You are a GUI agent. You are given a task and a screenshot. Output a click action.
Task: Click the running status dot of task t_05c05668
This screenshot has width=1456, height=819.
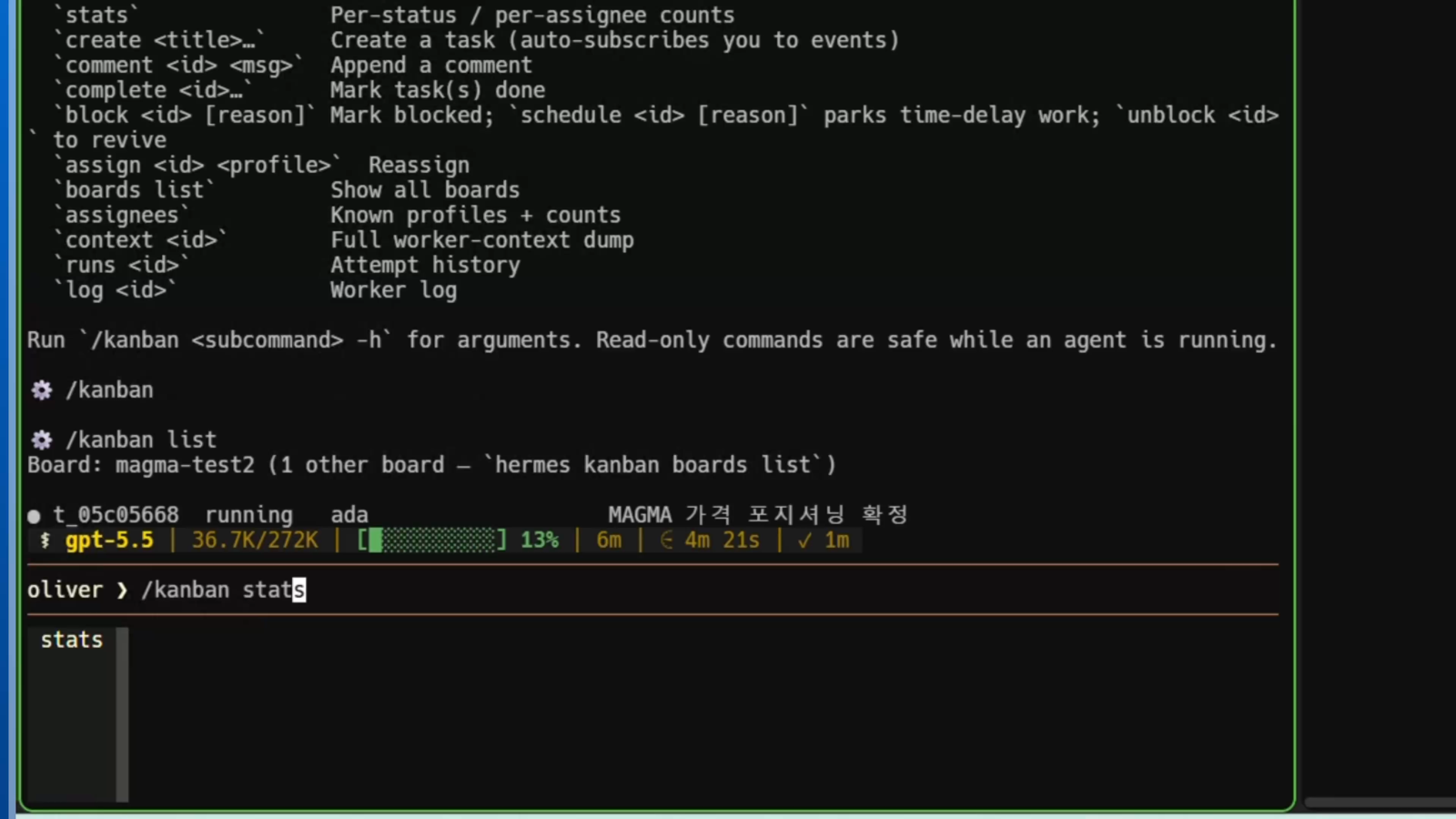pyautogui.click(x=35, y=516)
